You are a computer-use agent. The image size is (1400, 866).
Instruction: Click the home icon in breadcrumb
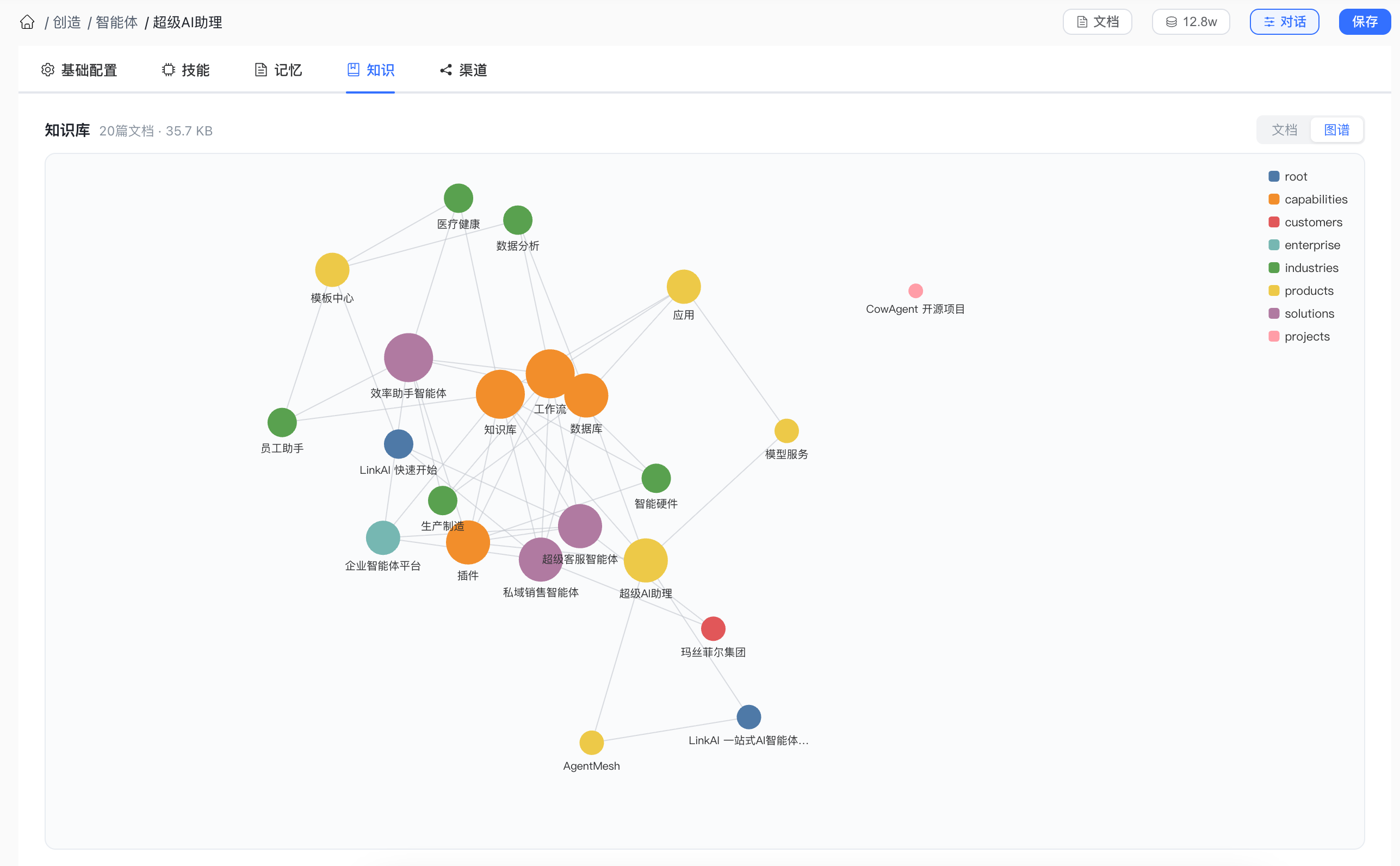[x=27, y=22]
